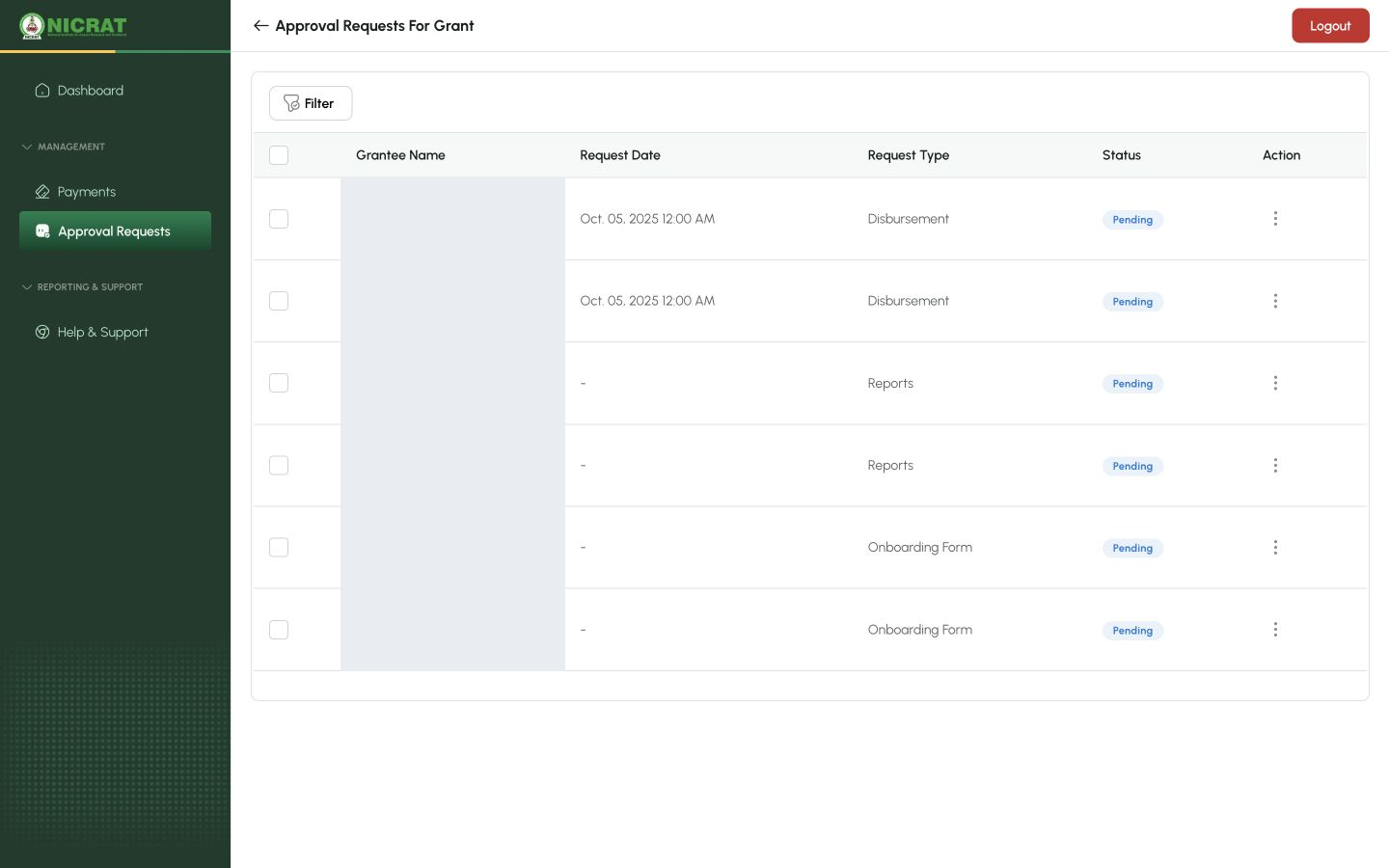
Task: Click the first row's Oct. 05, 2025 date
Action: click(x=647, y=219)
